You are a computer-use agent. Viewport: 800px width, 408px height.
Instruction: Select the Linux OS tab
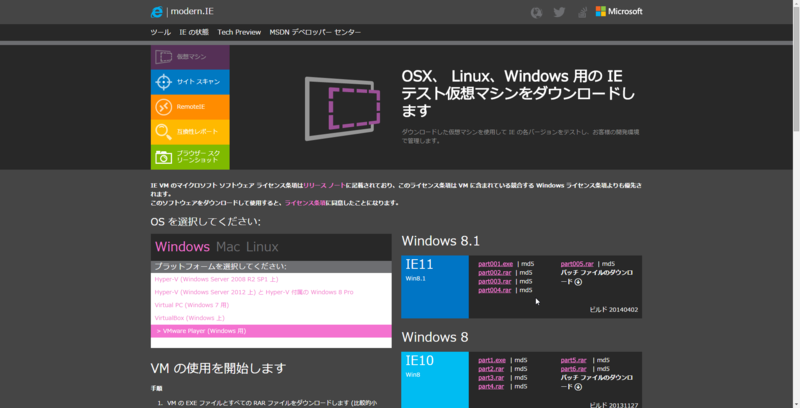pos(262,247)
